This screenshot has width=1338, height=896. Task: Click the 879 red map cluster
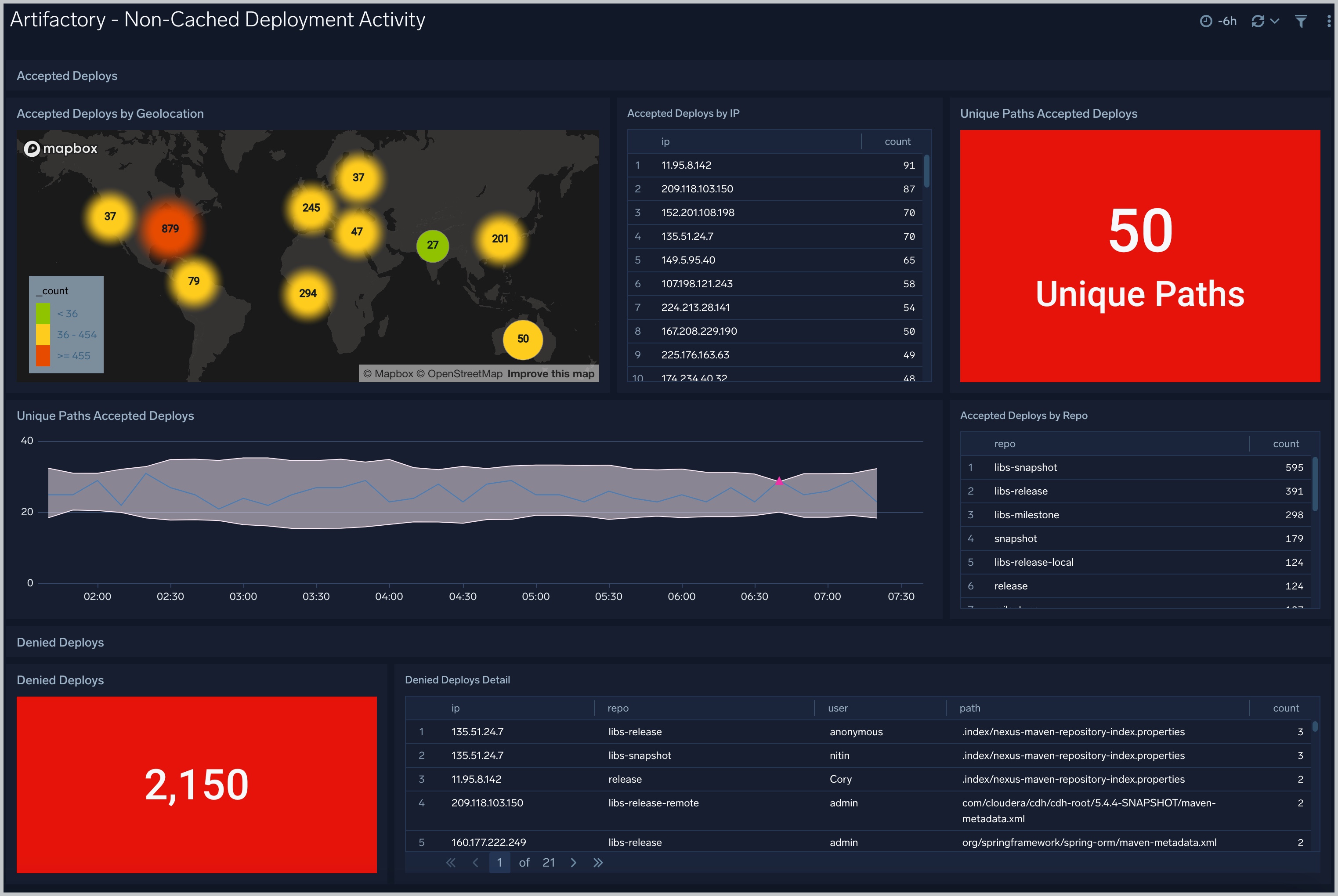click(170, 228)
